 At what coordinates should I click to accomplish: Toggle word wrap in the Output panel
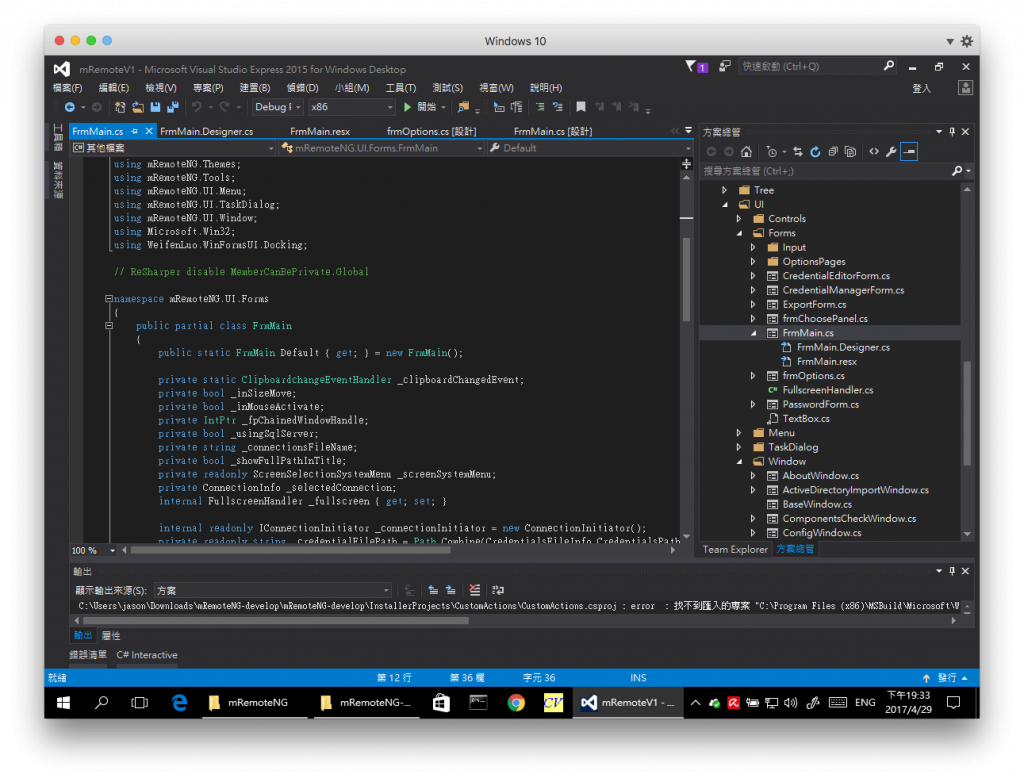497,590
